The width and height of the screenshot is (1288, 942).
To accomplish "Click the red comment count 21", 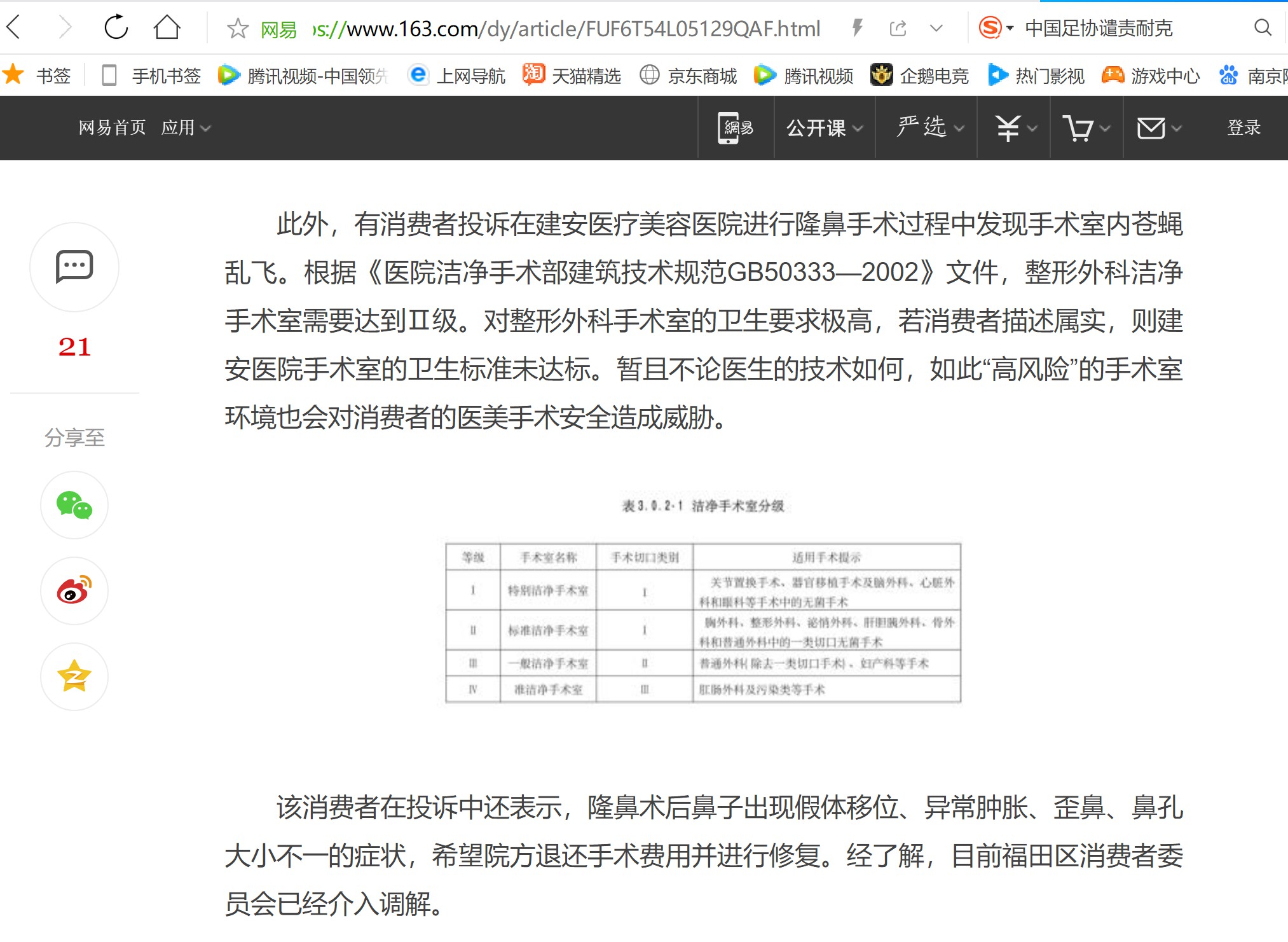I will (74, 347).
